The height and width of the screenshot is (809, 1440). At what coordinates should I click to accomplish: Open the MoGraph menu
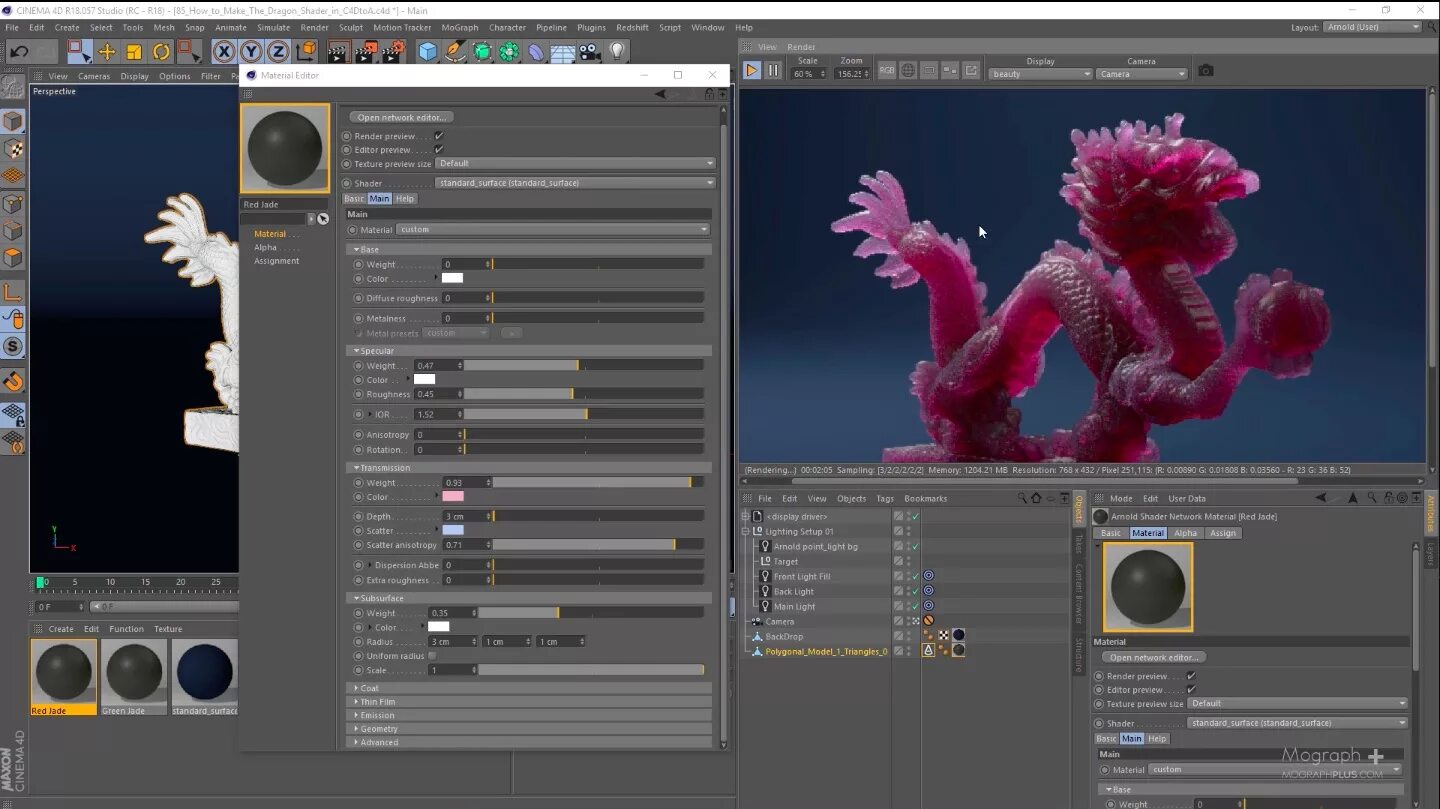(459, 28)
